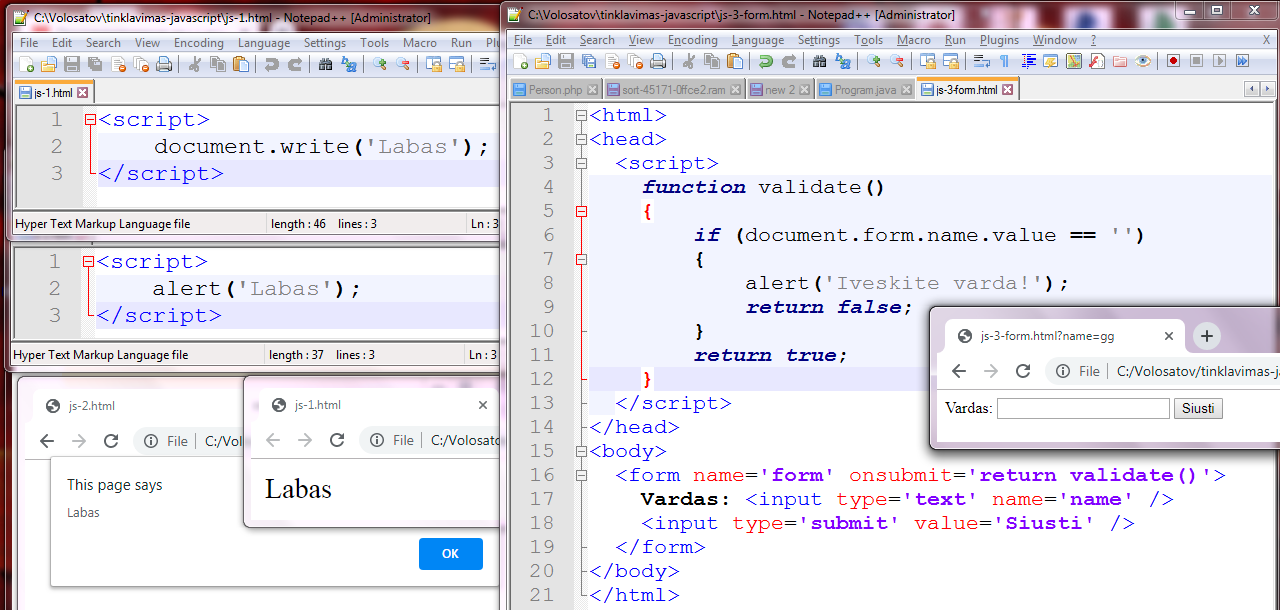Click Paste icon in js-3-form.html Notepad++ toolbar

(x=735, y=61)
